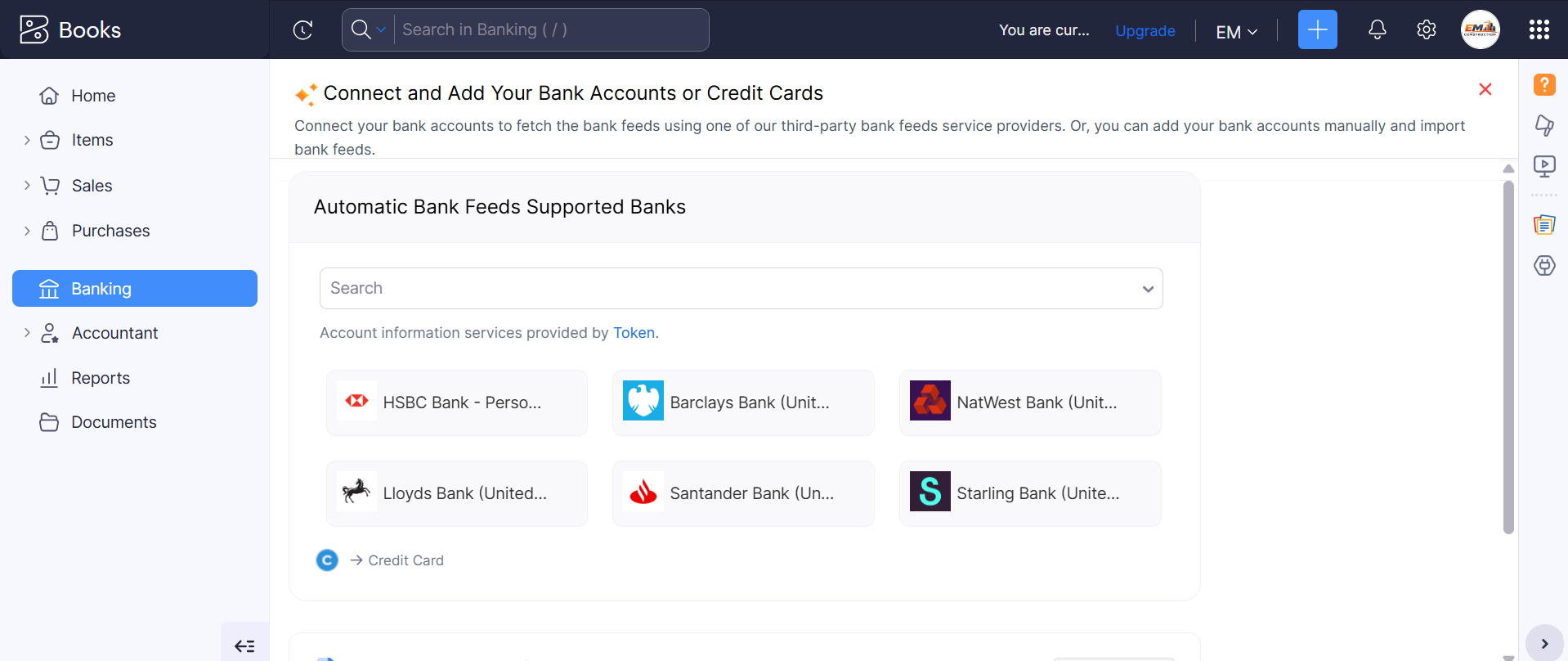Image resolution: width=1568 pixels, height=661 pixels.
Task: Open the announcements megaphone icon
Action: tap(1544, 125)
